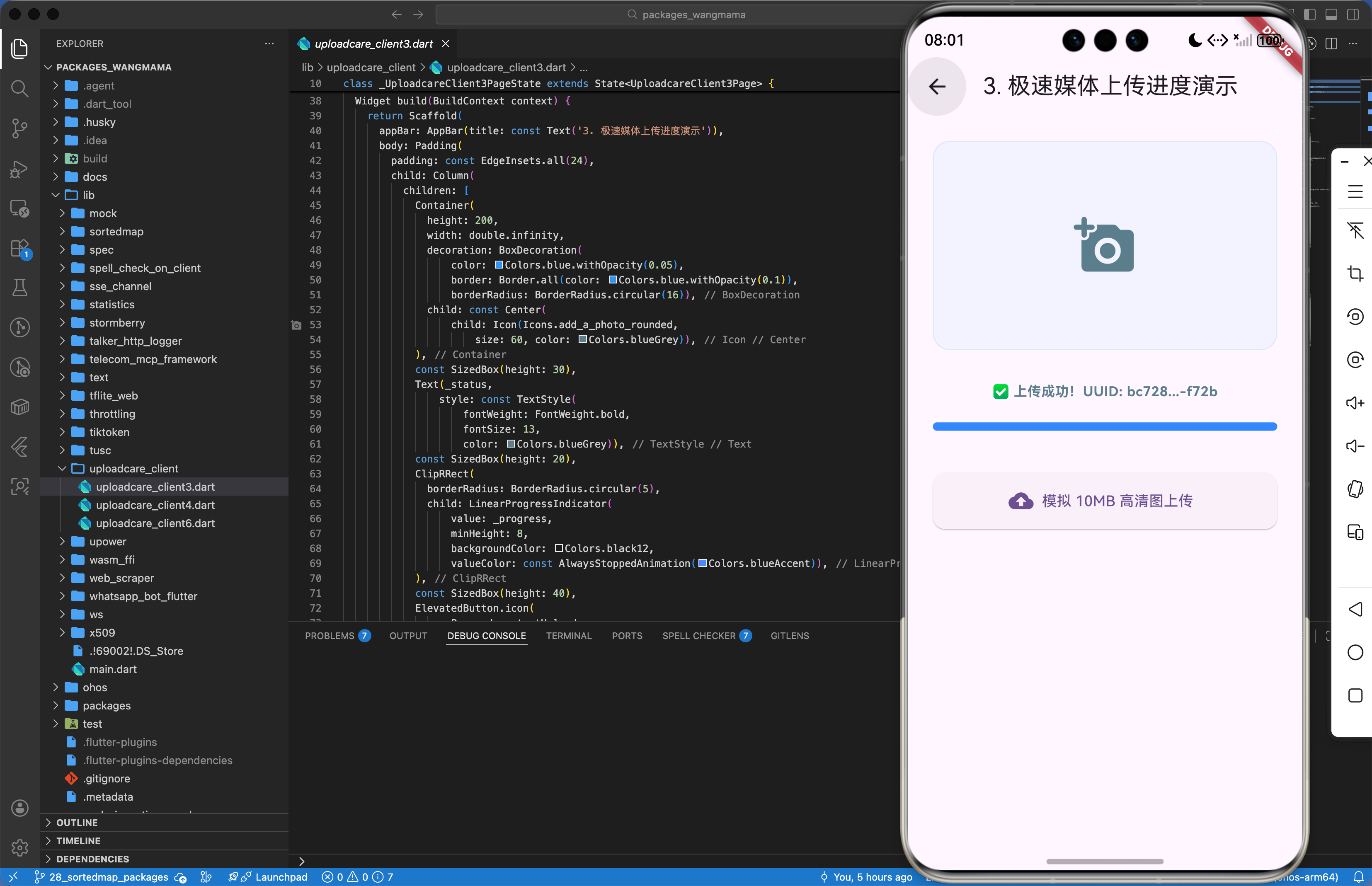This screenshot has height=886, width=1372.
Task: Toggle primary sidebar layout button
Action: [x=1310, y=15]
